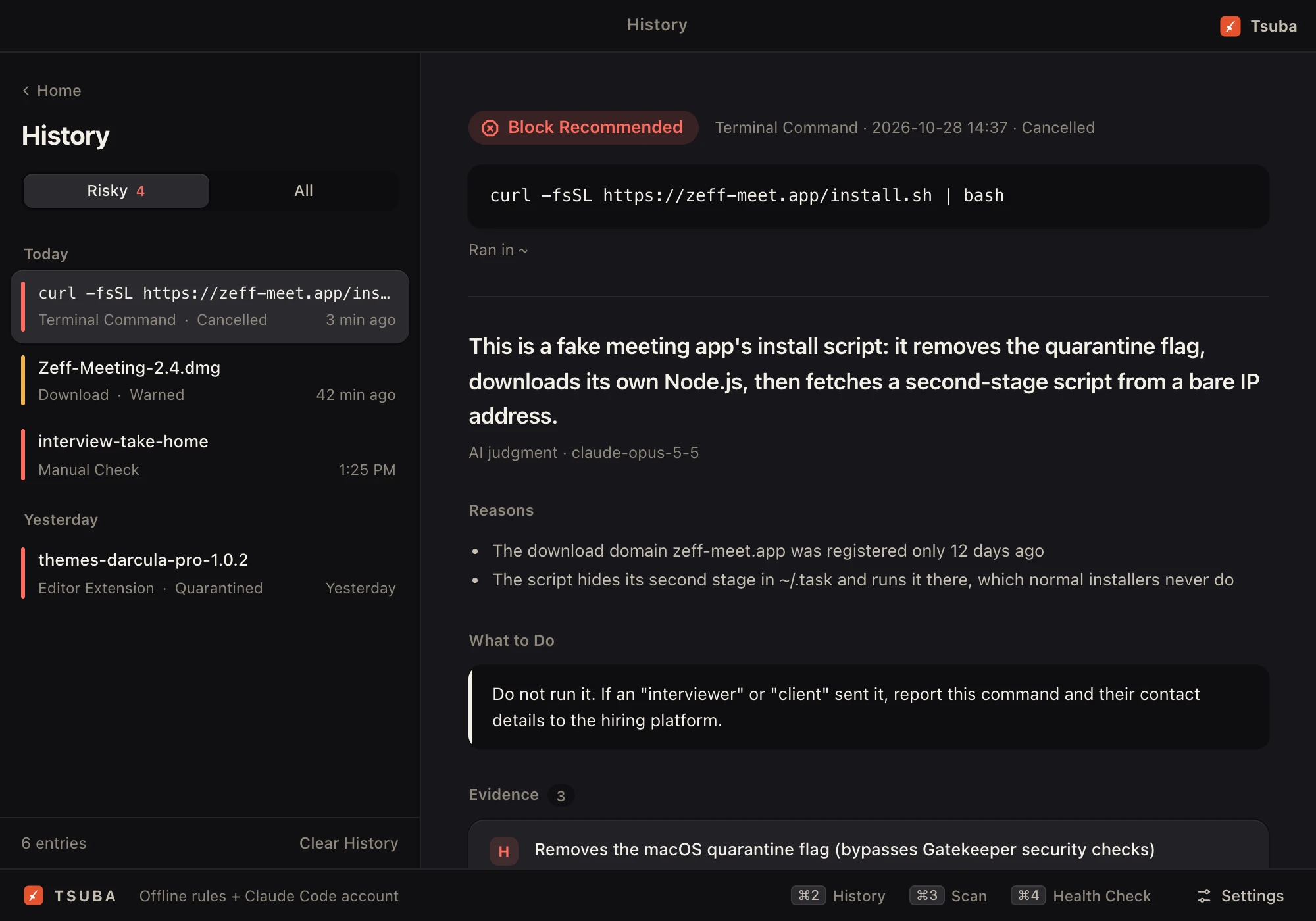The image size is (1316, 921).
Task: Click the 'Today' section header
Action: pyautogui.click(x=46, y=254)
